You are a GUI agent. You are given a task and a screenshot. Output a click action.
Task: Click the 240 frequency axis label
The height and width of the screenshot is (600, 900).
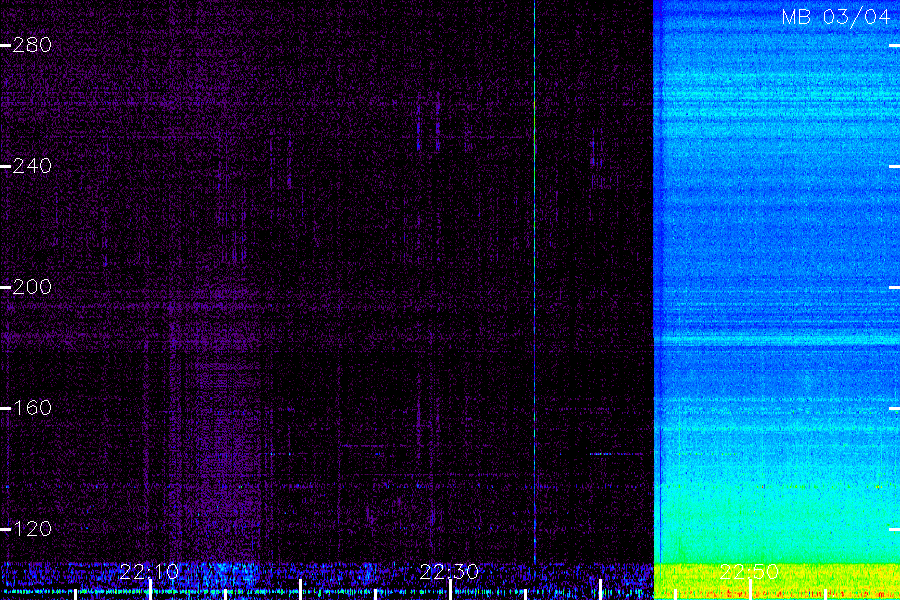click(32, 166)
